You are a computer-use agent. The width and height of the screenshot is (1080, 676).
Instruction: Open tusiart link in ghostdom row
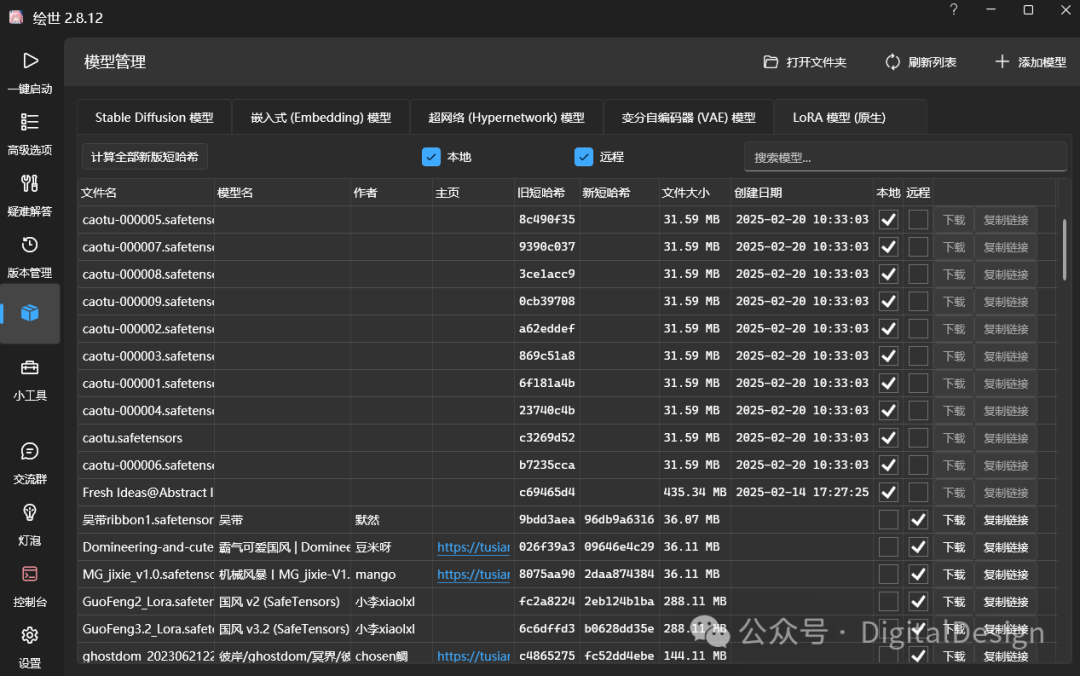473,656
